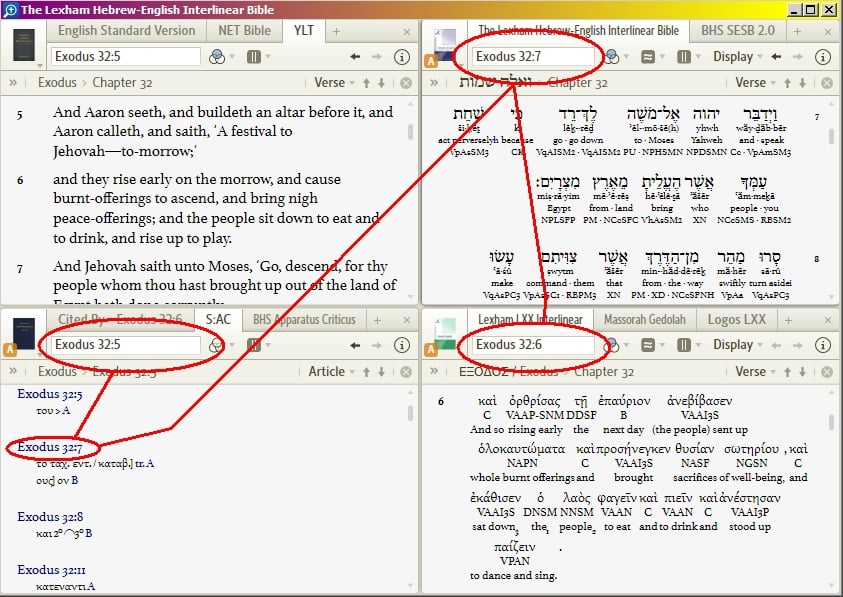Open Verse navigation dropdown in Hebrew Interlinear panel

pos(755,83)
